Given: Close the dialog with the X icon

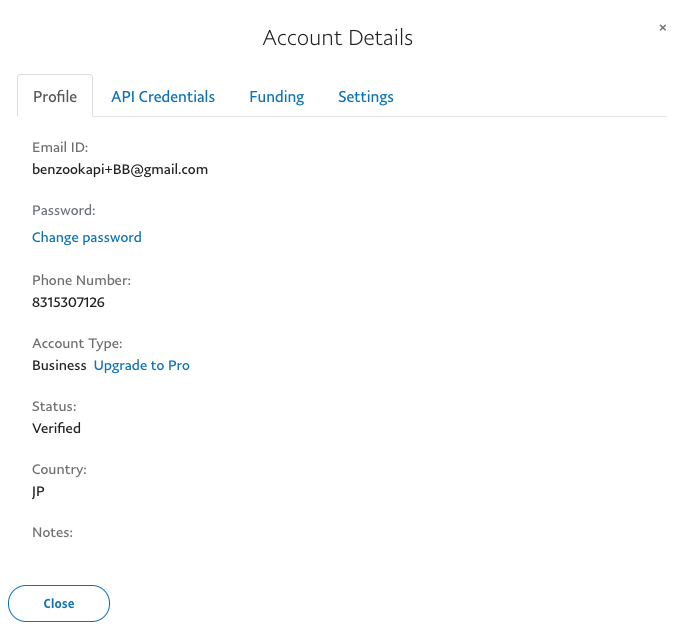Looking at the screenshot, I should point(662,28).
